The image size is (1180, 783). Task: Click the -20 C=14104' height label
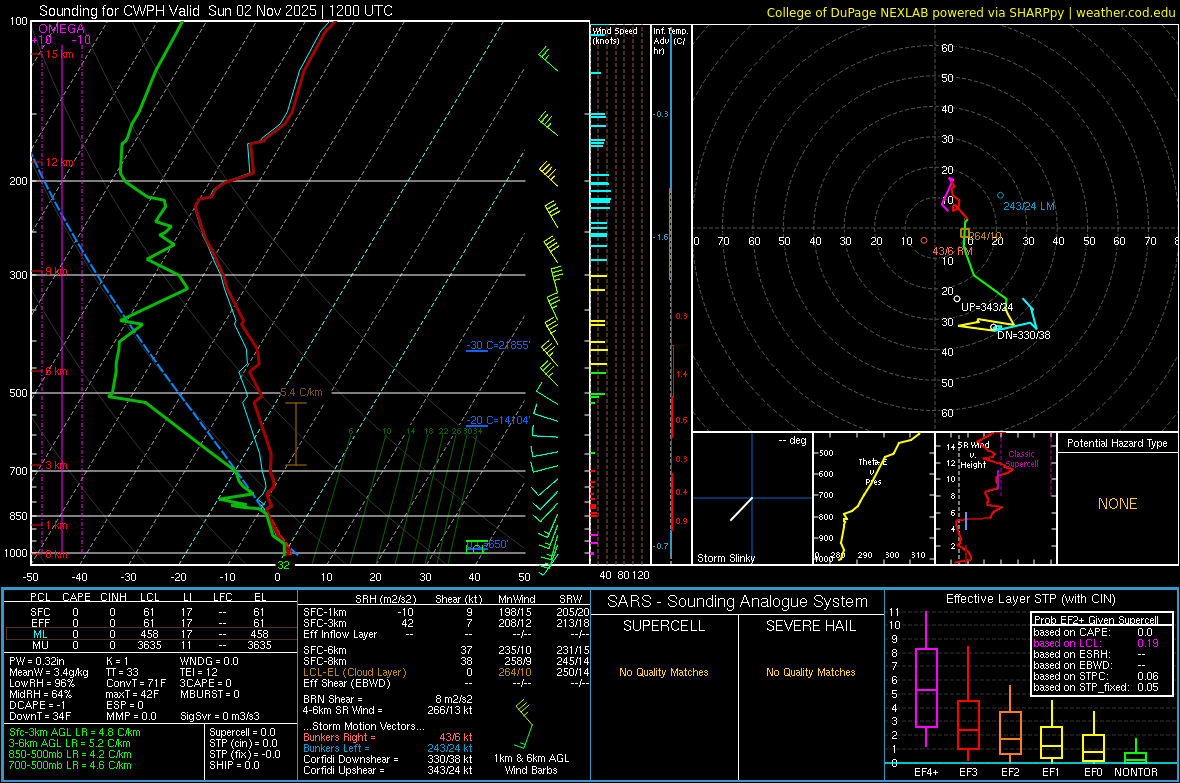pos(497,420)
